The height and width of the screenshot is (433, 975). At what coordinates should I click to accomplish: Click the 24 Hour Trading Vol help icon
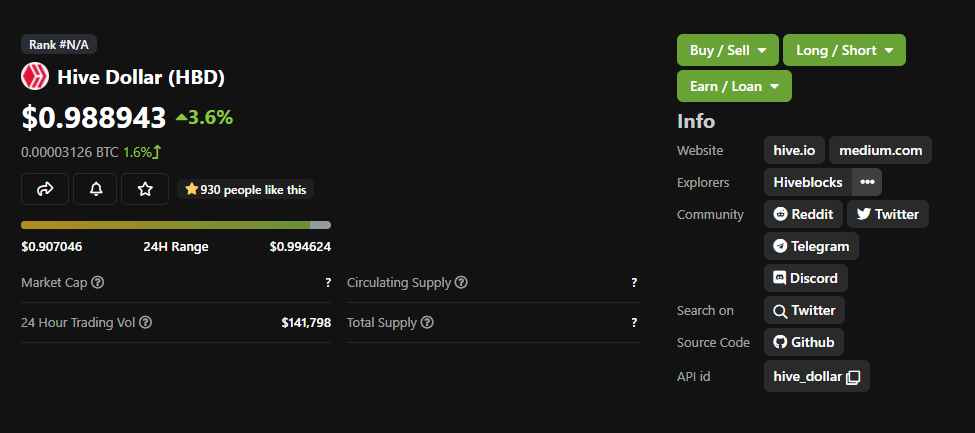146,322
